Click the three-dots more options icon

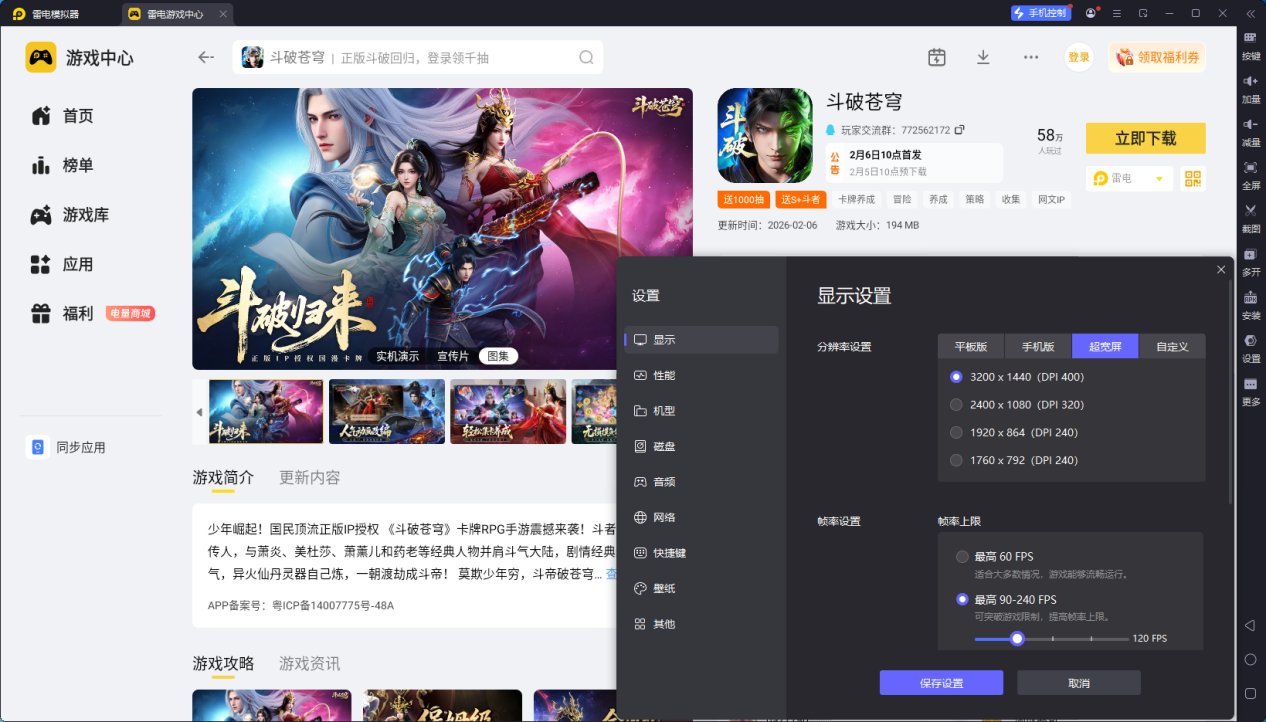(x=1030, y=57)
